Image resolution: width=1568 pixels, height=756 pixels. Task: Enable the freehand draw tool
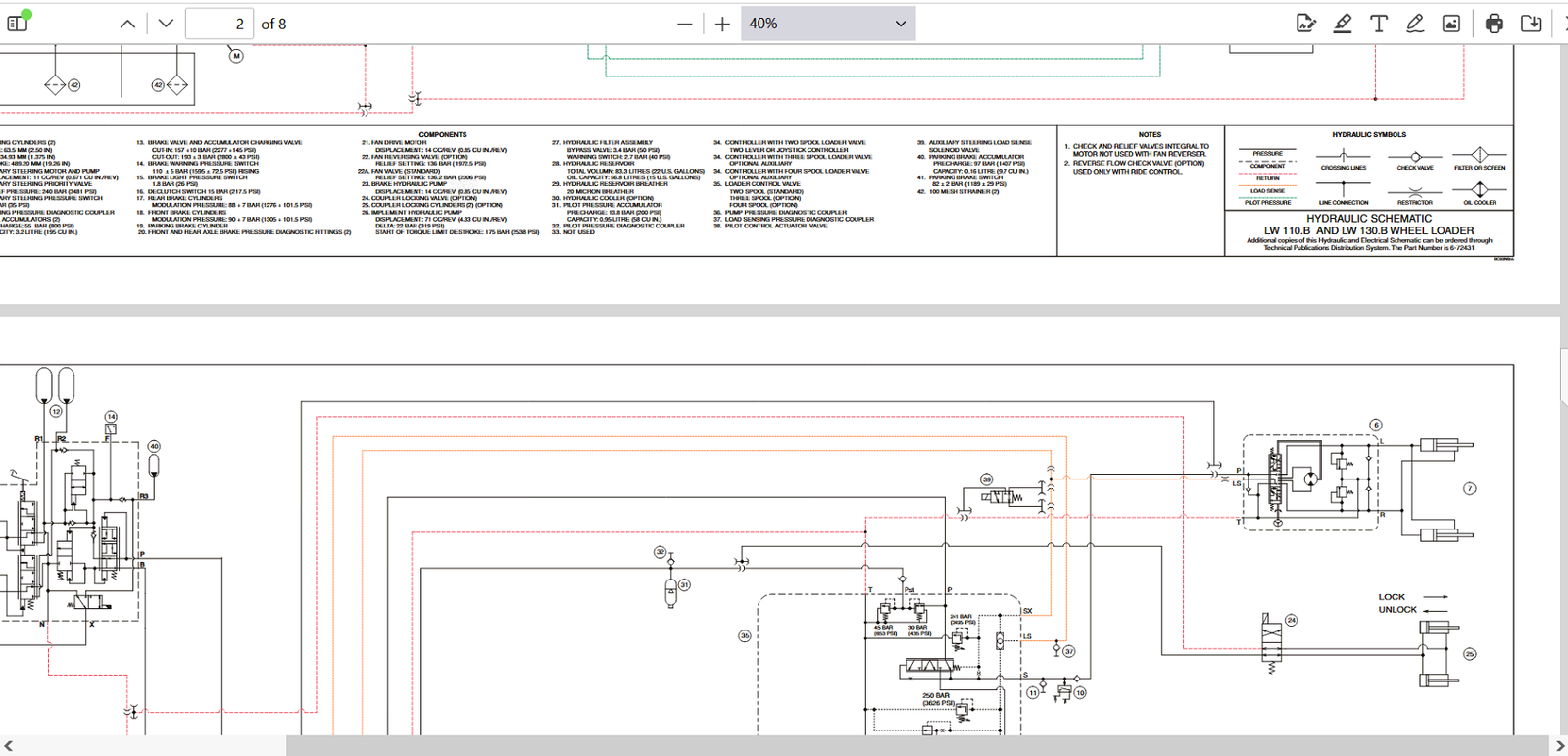coord(1415,24)
